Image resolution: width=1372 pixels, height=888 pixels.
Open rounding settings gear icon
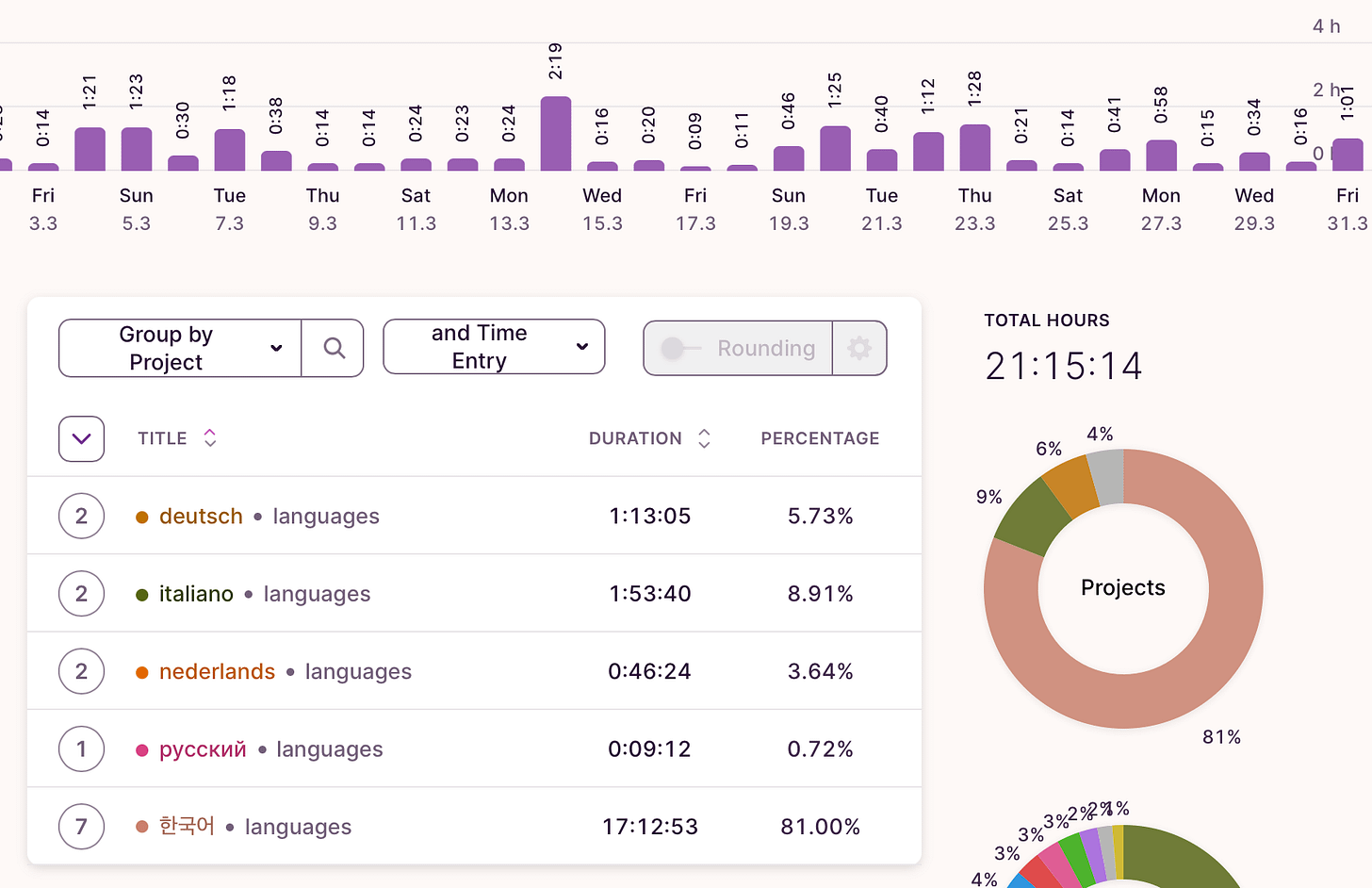pyautogui.click(x=859, y=348)
